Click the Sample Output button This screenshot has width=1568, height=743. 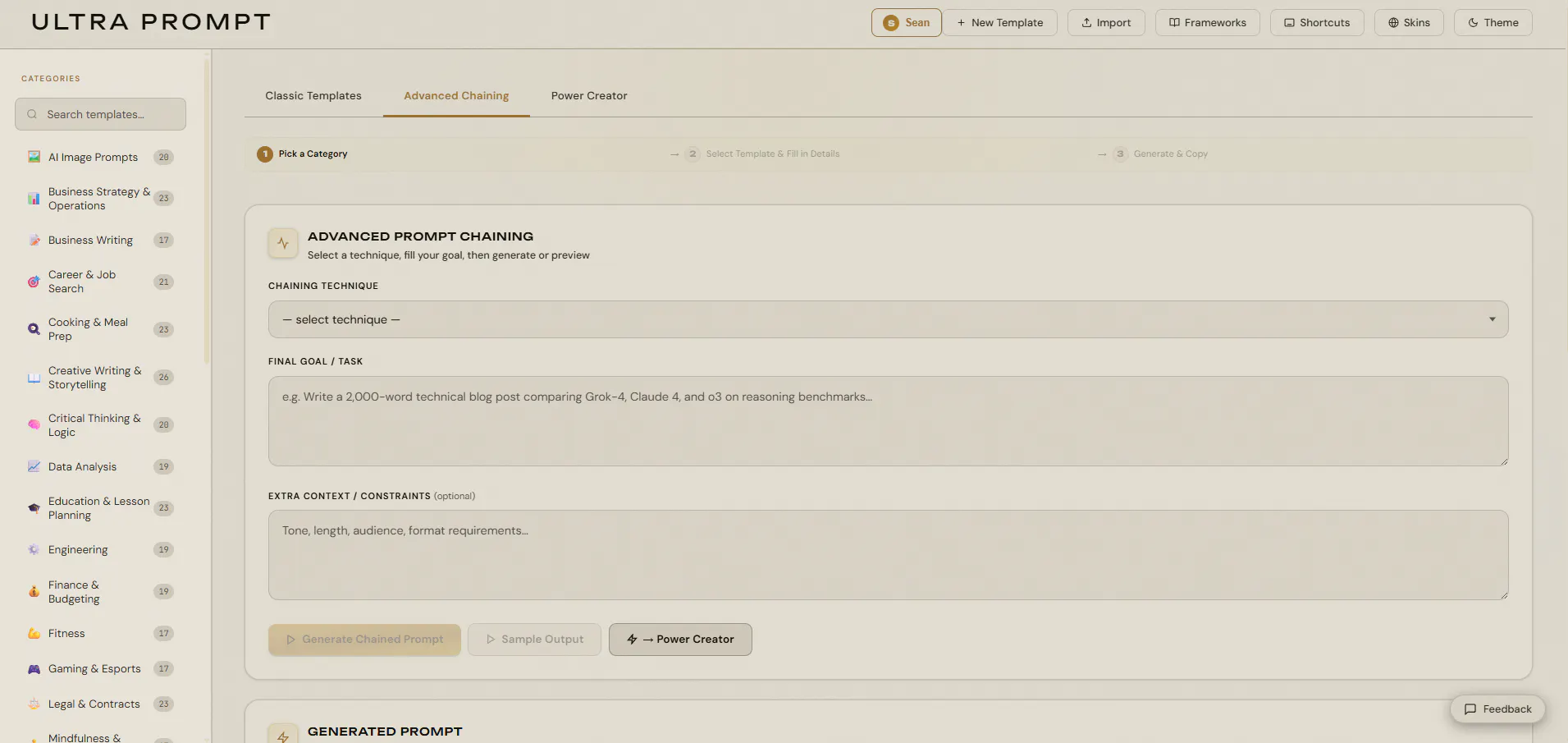[x=534, y=640]
